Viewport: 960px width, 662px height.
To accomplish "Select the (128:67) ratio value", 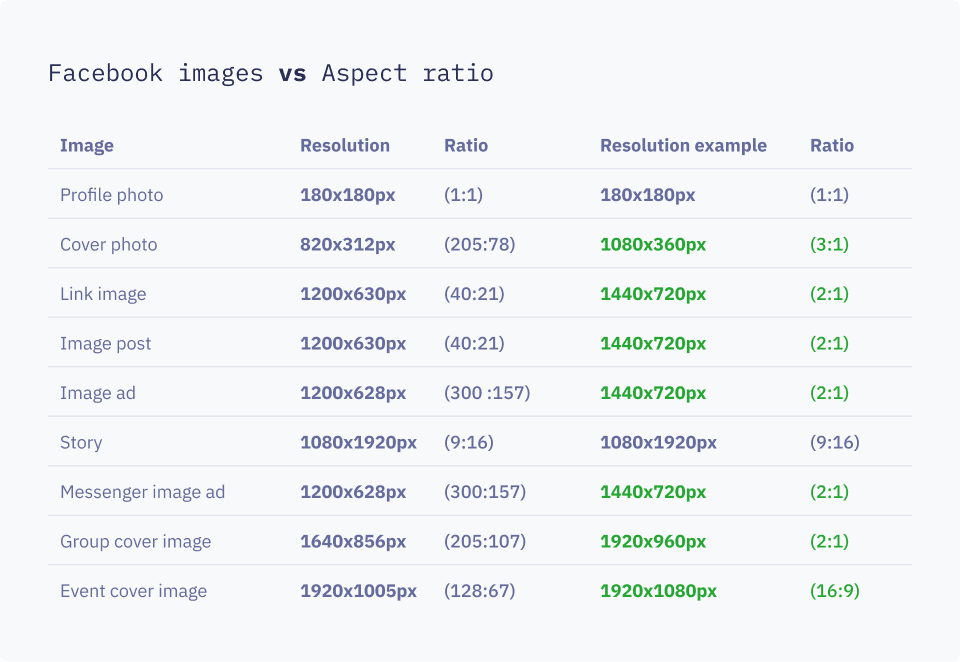I will pyautogui.click(x=479, y=591).
